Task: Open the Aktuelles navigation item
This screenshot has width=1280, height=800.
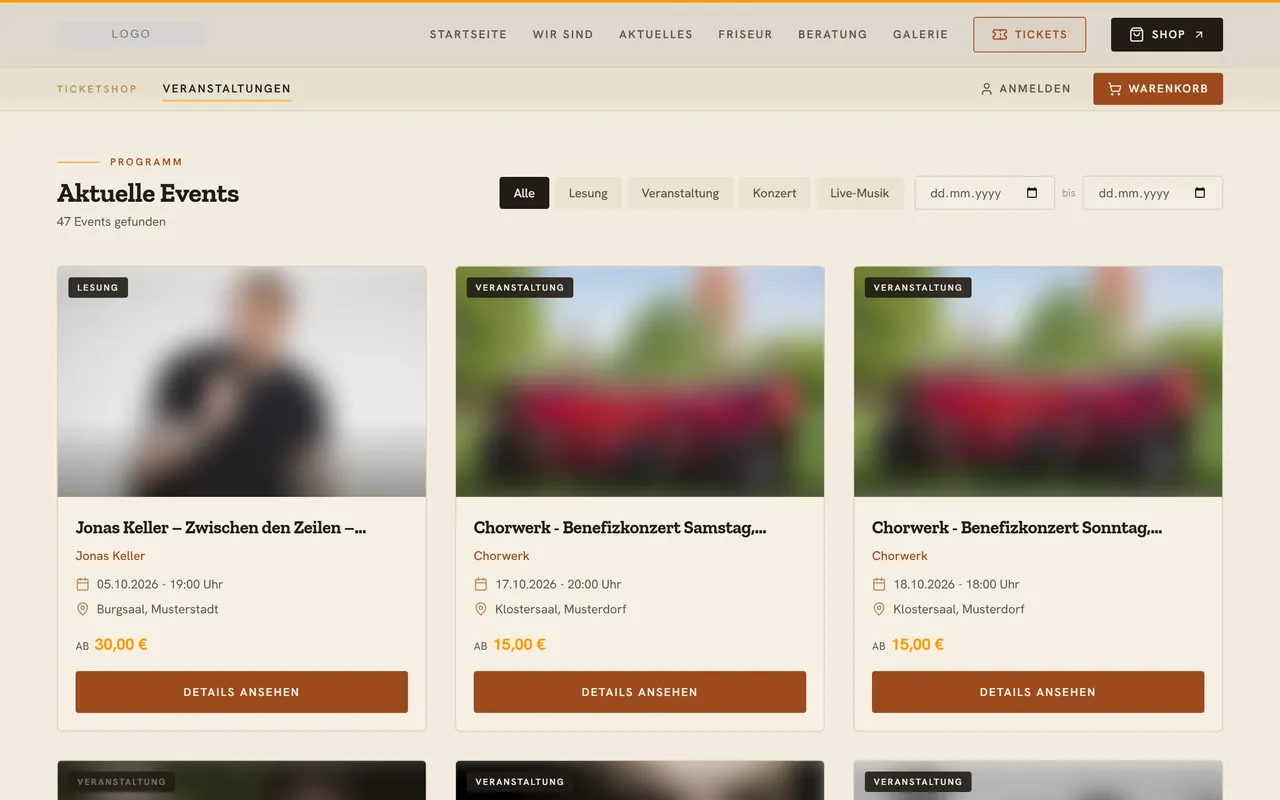Action: pos(656,34)
